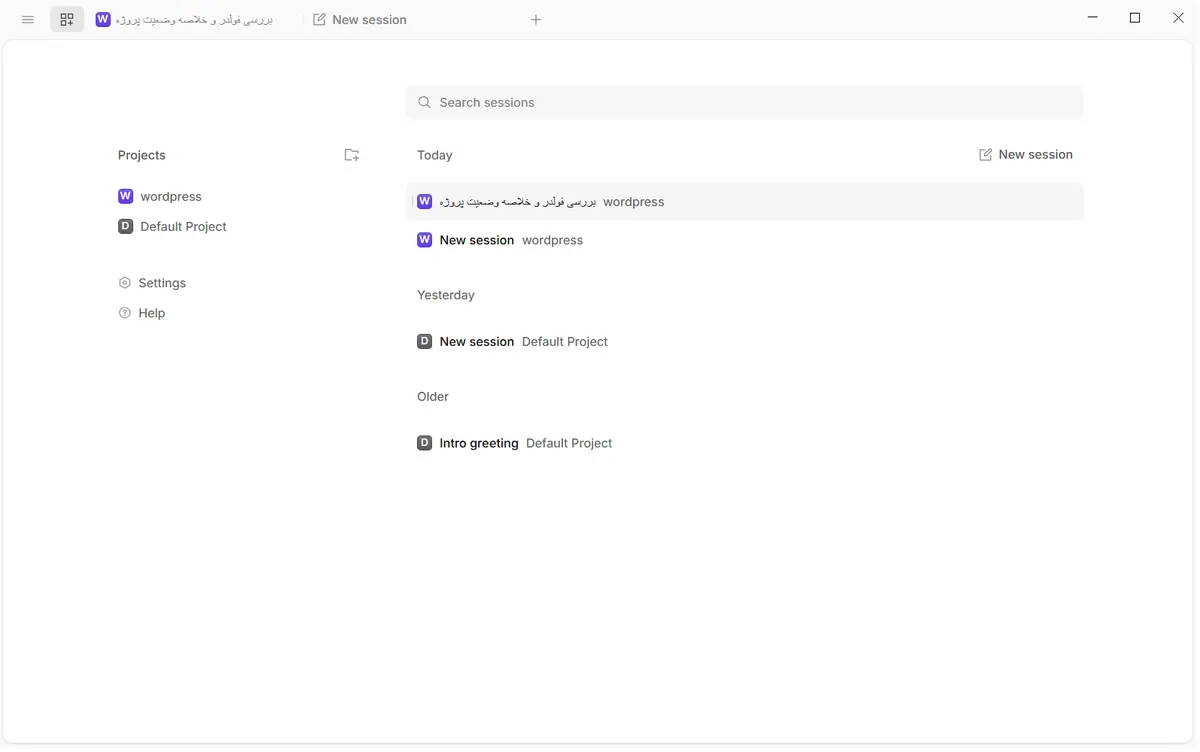The image size is (1200, 752).
Task: Click the sessions grid overview icon
Action: 67,19
